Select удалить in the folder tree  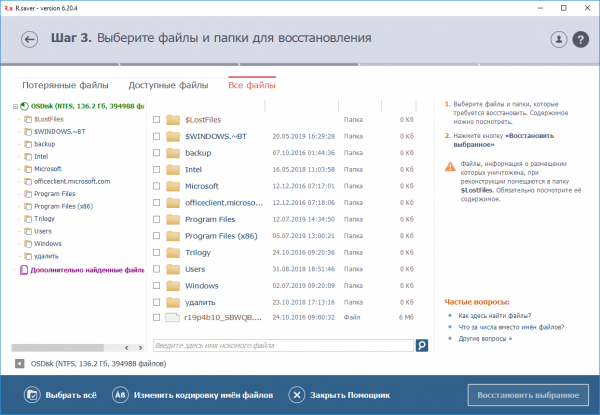click(46, 256)
